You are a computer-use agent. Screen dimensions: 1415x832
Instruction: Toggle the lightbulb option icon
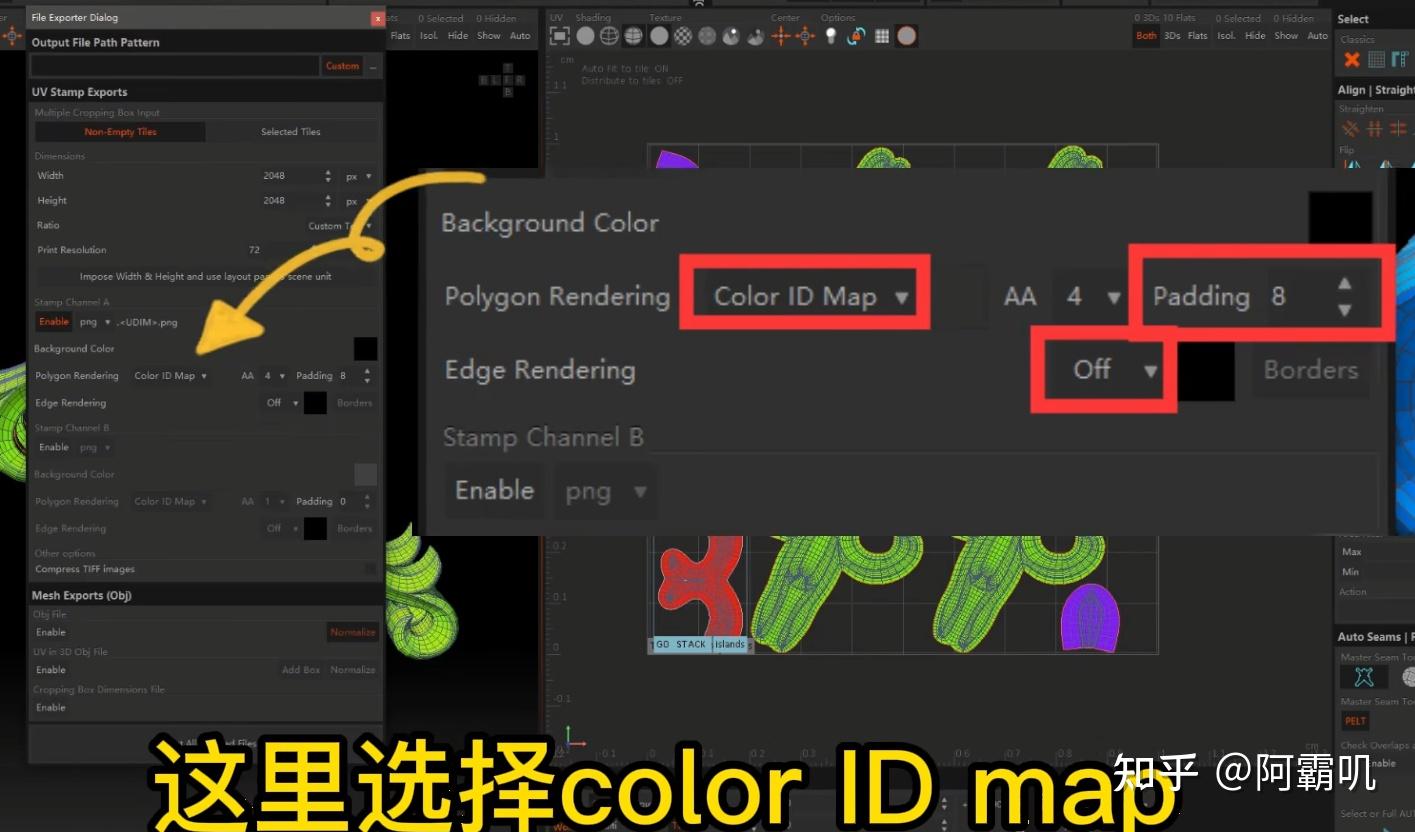point(831,36)
